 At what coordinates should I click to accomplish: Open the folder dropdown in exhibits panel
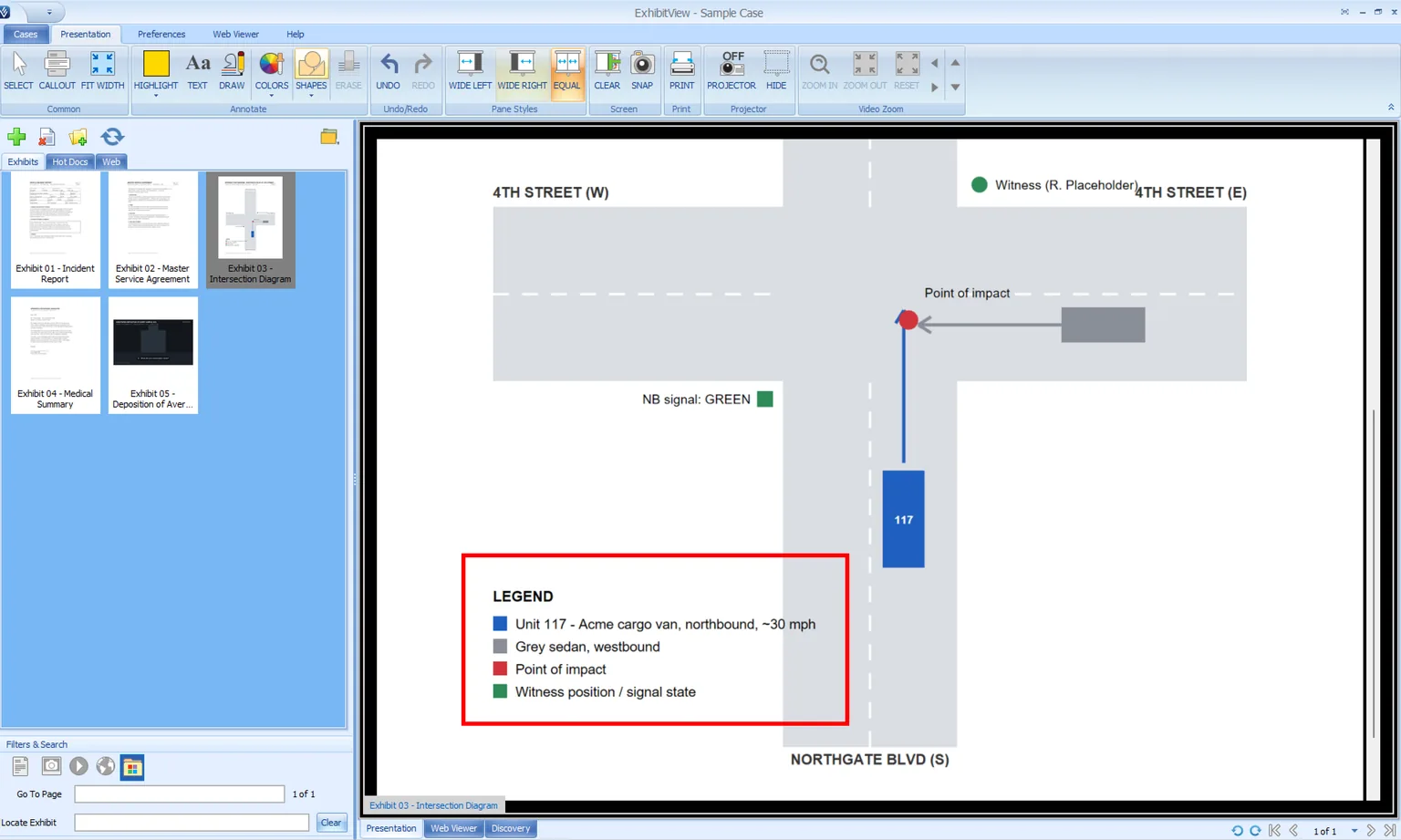click(x=329, y=137)
